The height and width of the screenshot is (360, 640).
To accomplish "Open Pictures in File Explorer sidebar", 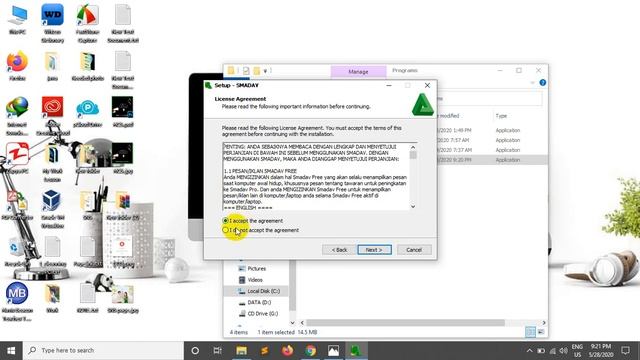I will point(257,269).
